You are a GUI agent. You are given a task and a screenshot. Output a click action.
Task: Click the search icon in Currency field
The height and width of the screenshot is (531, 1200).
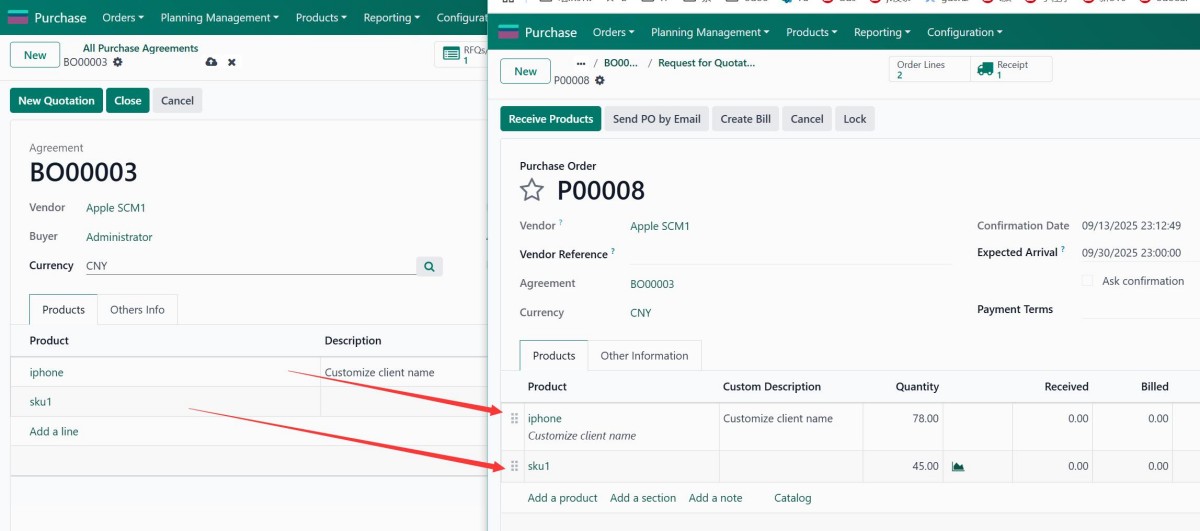click(x=429, y=267)
